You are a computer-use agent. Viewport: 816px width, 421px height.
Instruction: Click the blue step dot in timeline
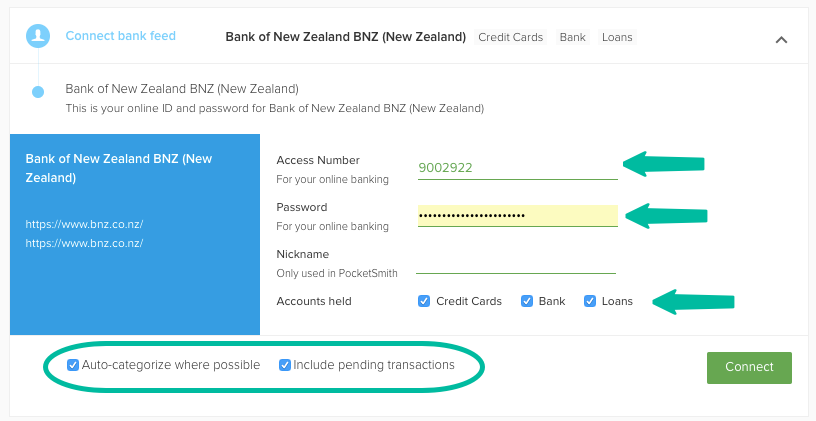point(38,92)
